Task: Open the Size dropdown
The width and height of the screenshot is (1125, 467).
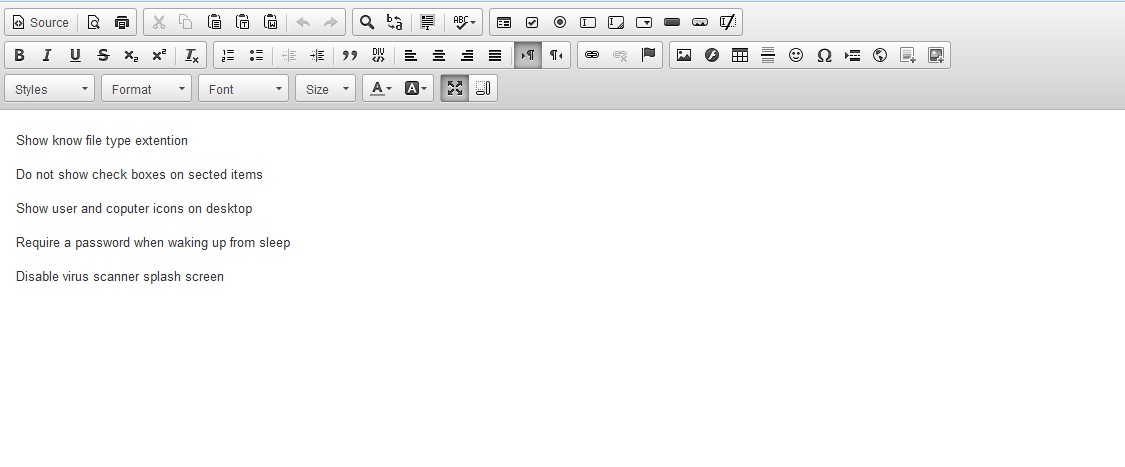Action: point(326,89)
